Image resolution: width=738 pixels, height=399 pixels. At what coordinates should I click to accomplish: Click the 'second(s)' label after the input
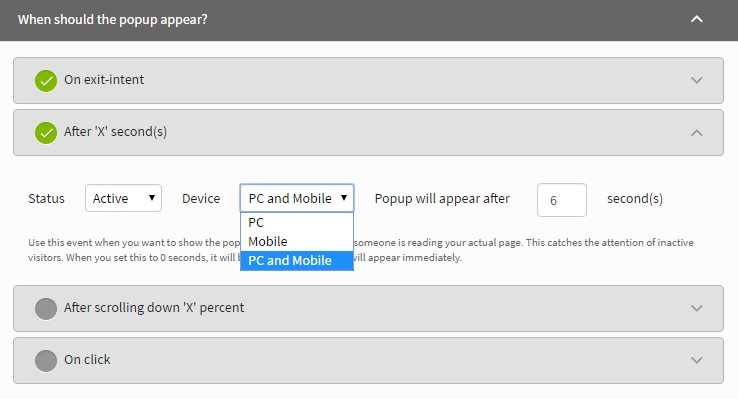[635, 199]
